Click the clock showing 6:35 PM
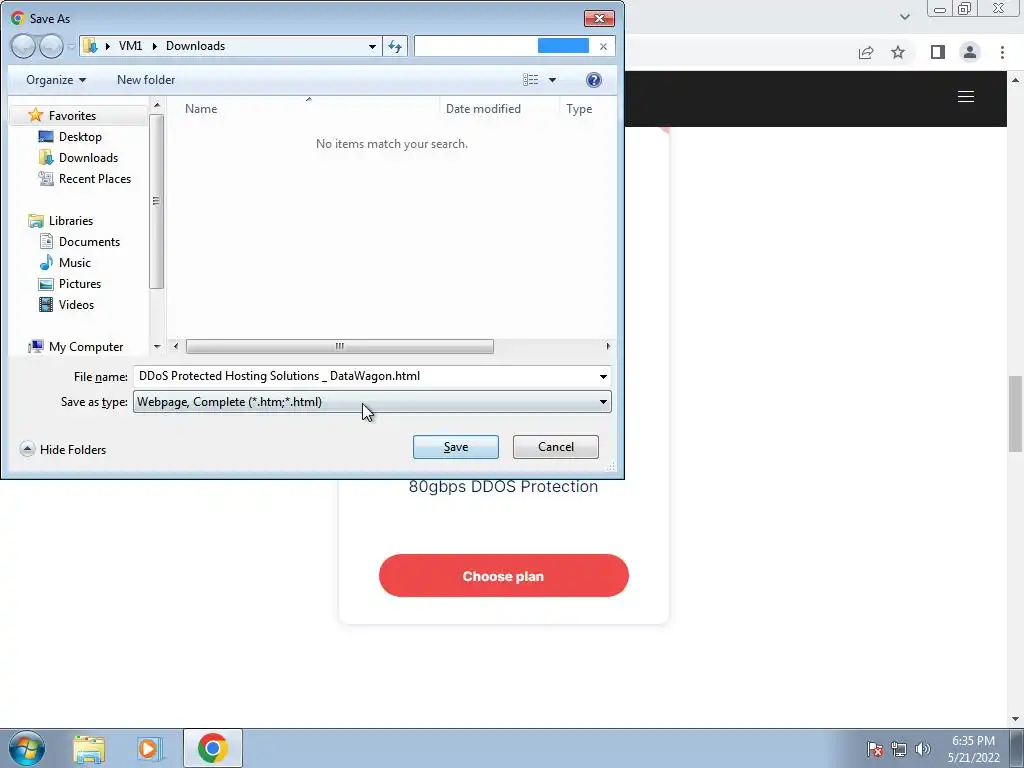Viewport: 1024px width, 768px height. click(973, 741)
